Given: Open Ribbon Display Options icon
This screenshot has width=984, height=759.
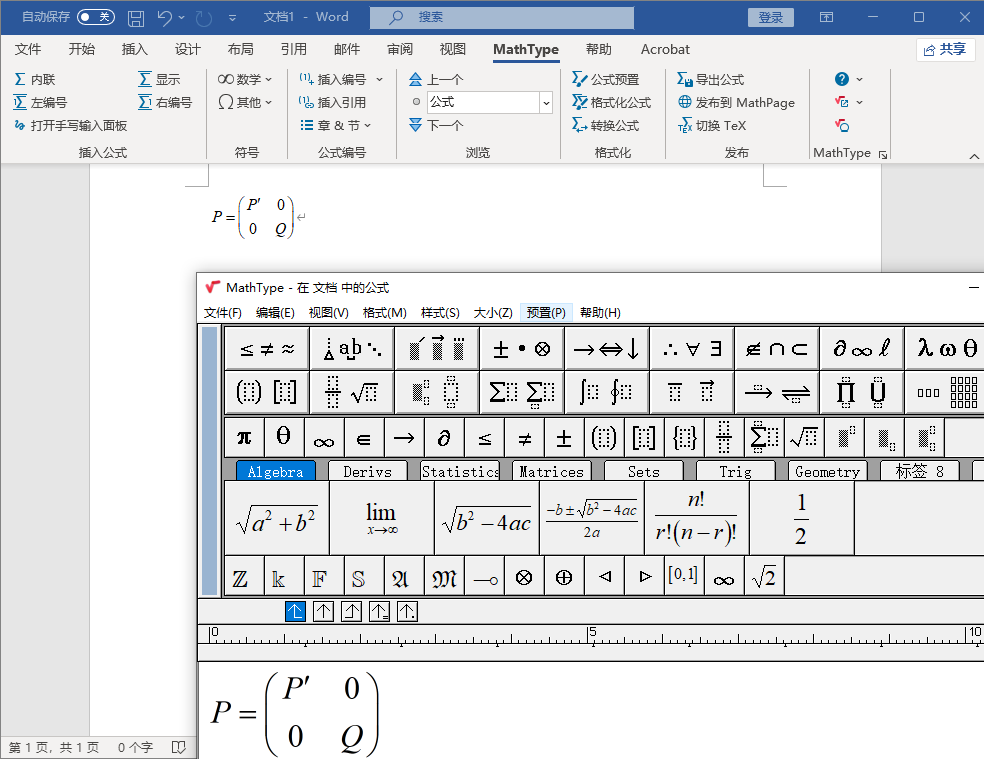Looking at the screenshot, I should pyautogui.click(x=826, y=17).
